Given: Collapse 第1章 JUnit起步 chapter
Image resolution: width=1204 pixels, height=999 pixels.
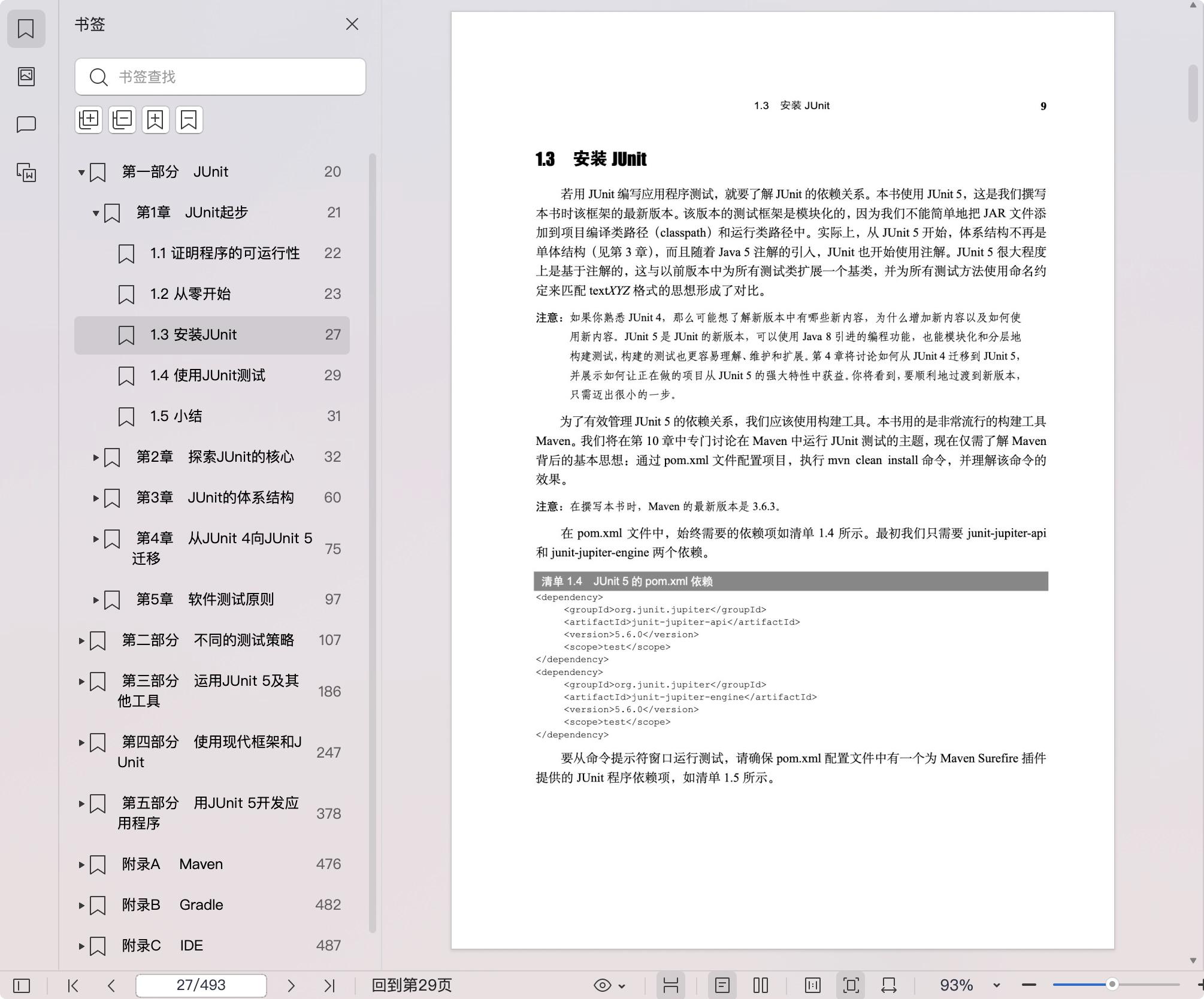Looking at the screenshot, I should tap(96, 213).
